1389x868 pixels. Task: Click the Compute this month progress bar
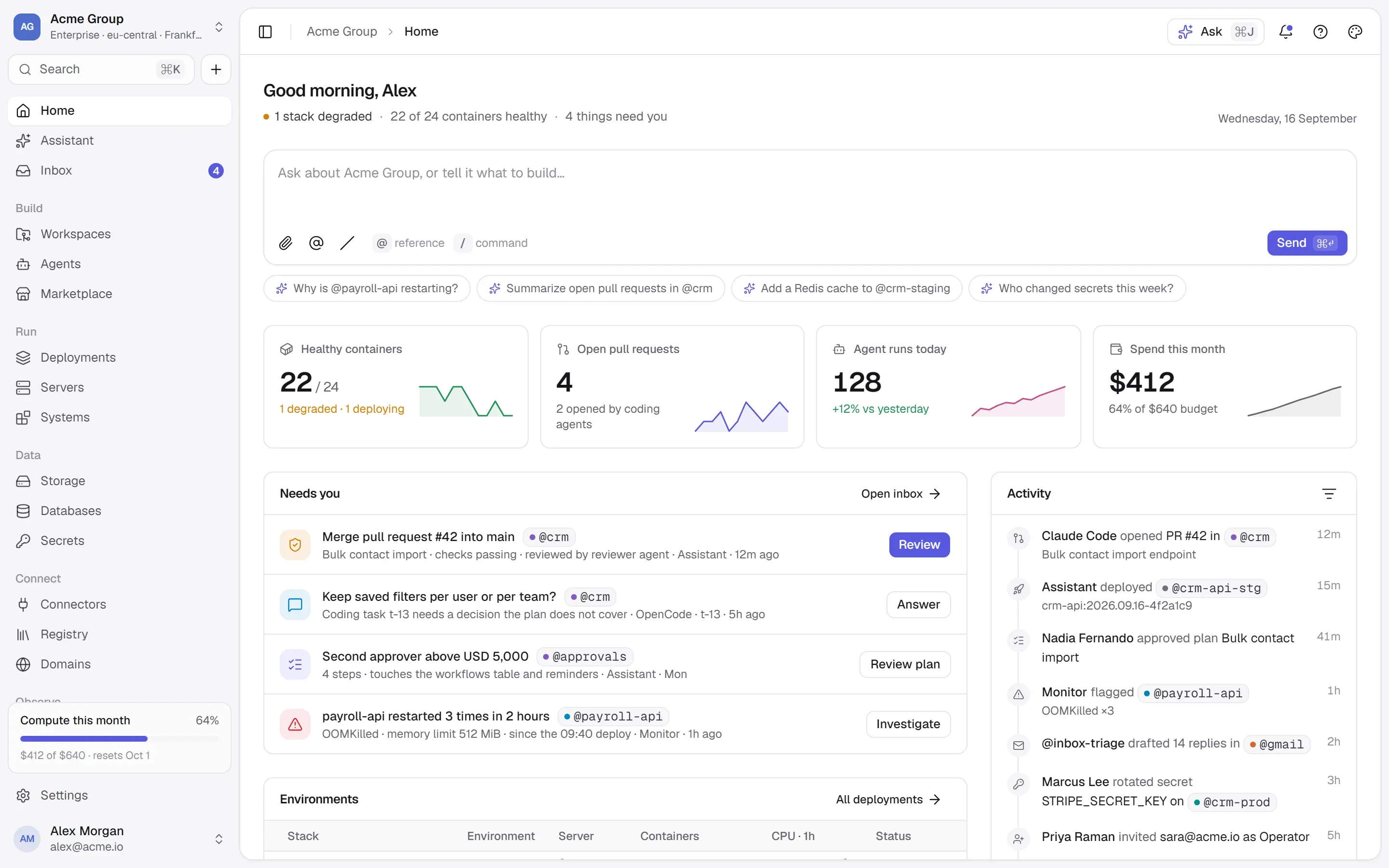(x=120, y=739)
